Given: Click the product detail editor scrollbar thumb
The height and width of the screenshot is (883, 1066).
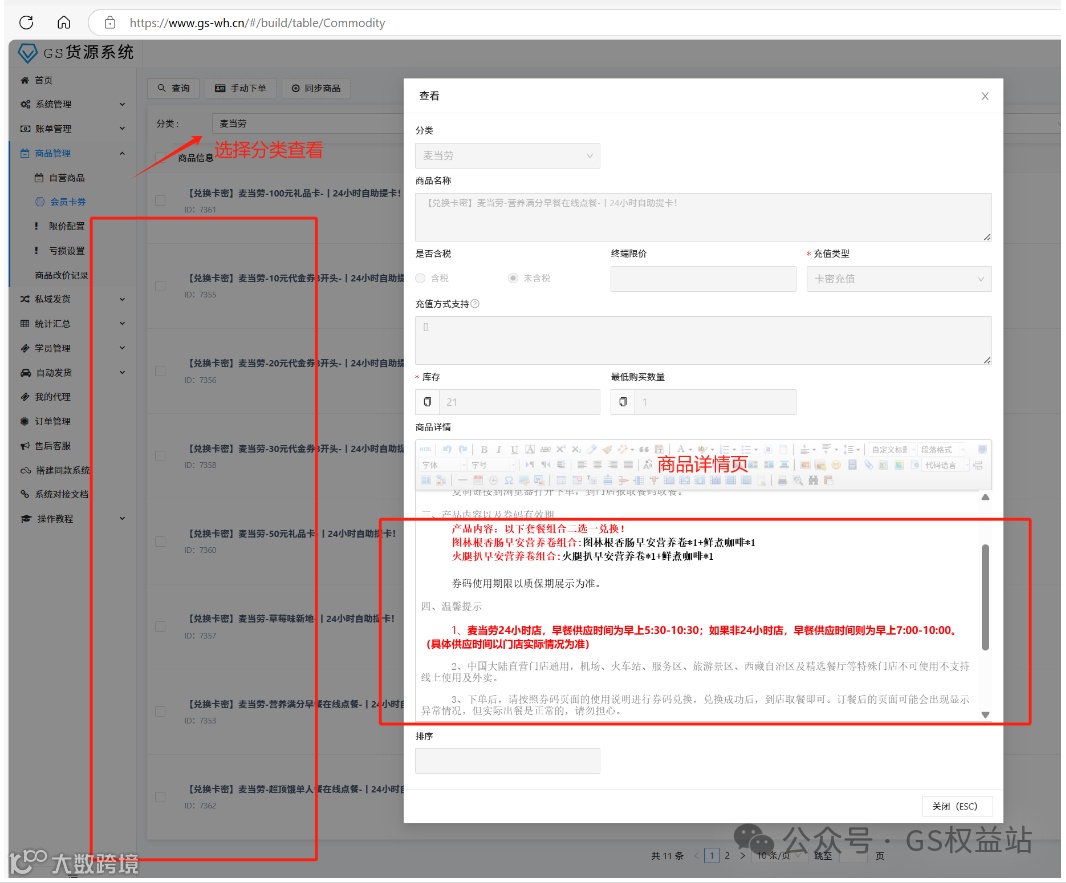Looking at the screenshot, I should tap(985, 597).
